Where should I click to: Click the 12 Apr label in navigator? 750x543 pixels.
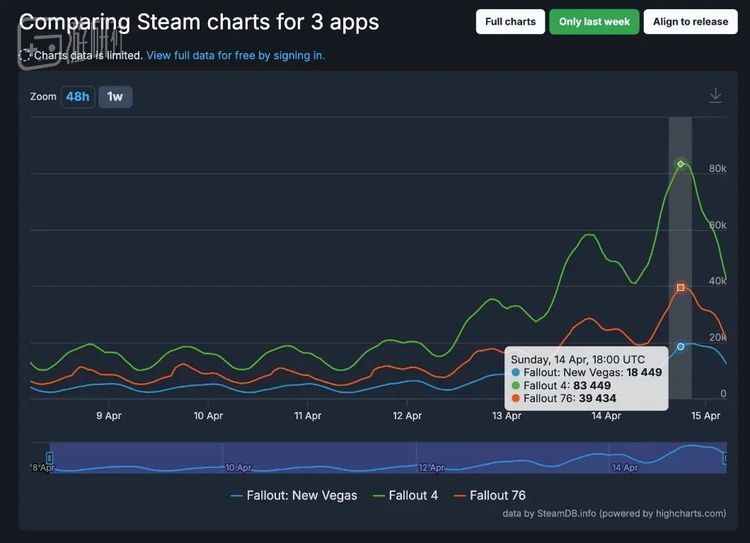click(431, 467)
